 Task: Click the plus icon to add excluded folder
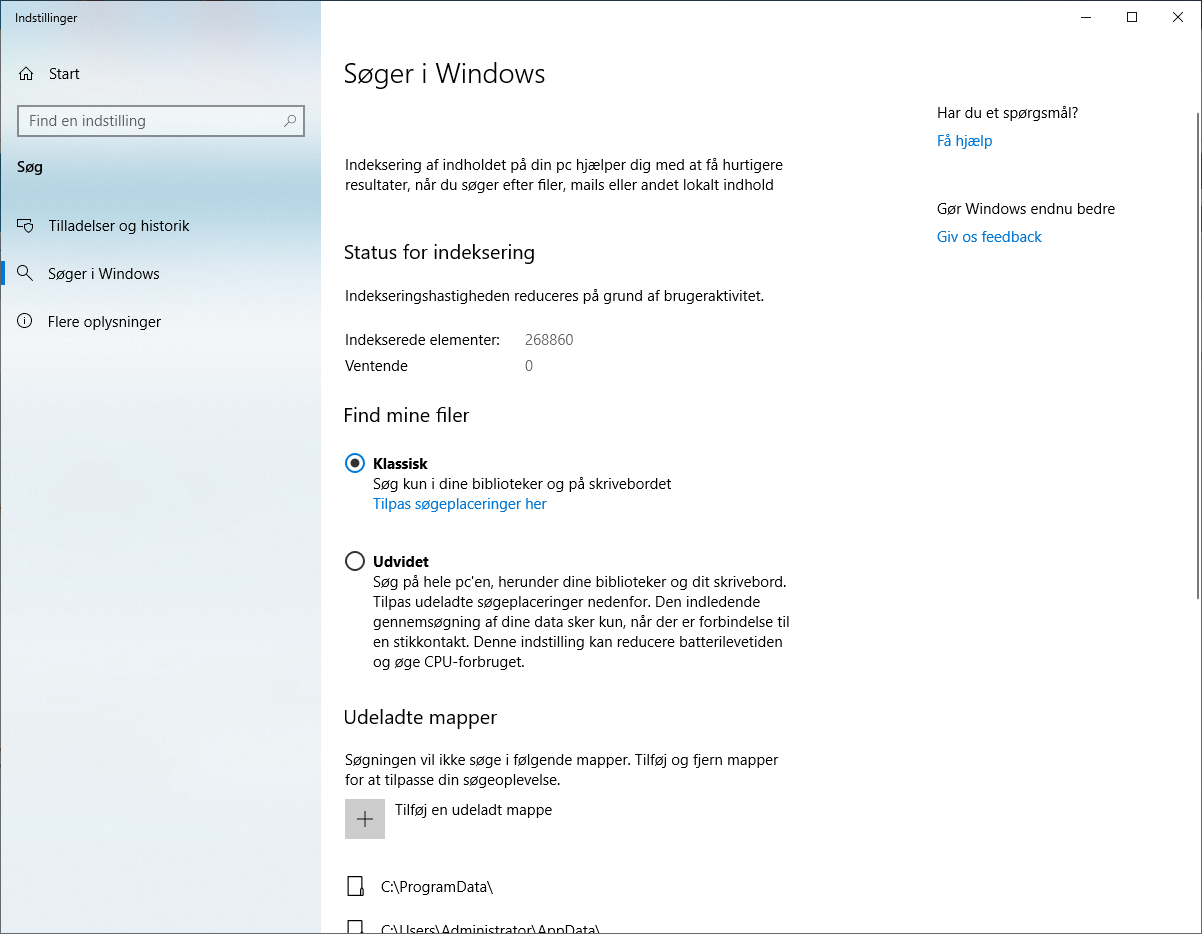coord(364,818)
